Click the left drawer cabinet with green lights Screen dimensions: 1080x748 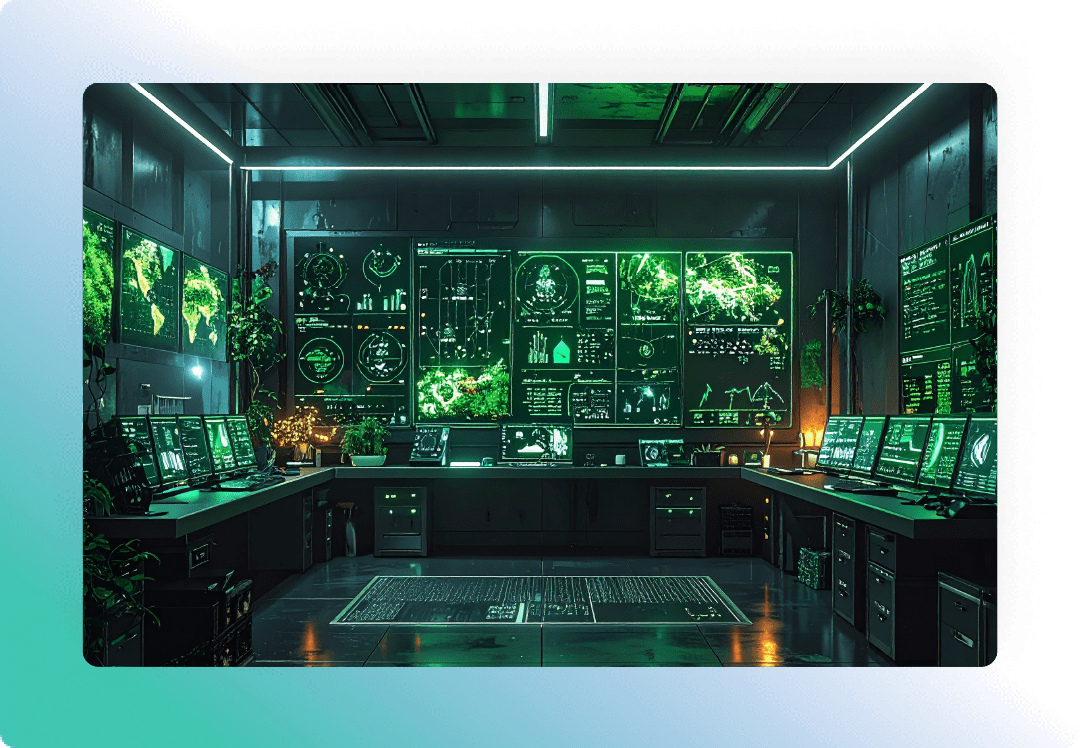pyautogui.click(x=400, y=520)
